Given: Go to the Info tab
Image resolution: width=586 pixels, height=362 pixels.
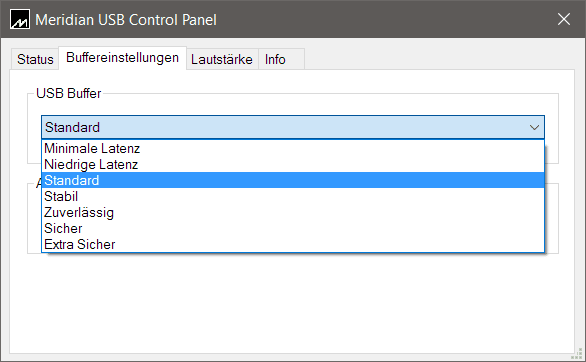Looking at the screenshot, I should [275, 59].
